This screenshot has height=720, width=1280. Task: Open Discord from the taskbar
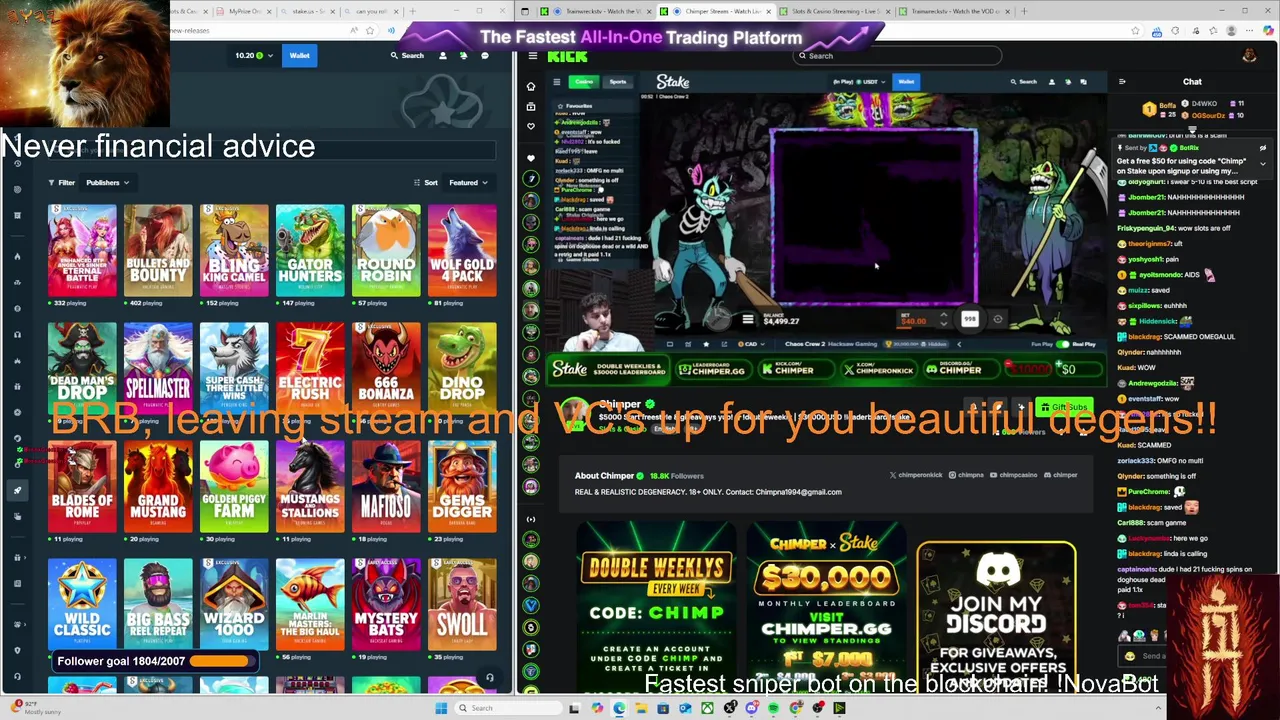(752, 708)
